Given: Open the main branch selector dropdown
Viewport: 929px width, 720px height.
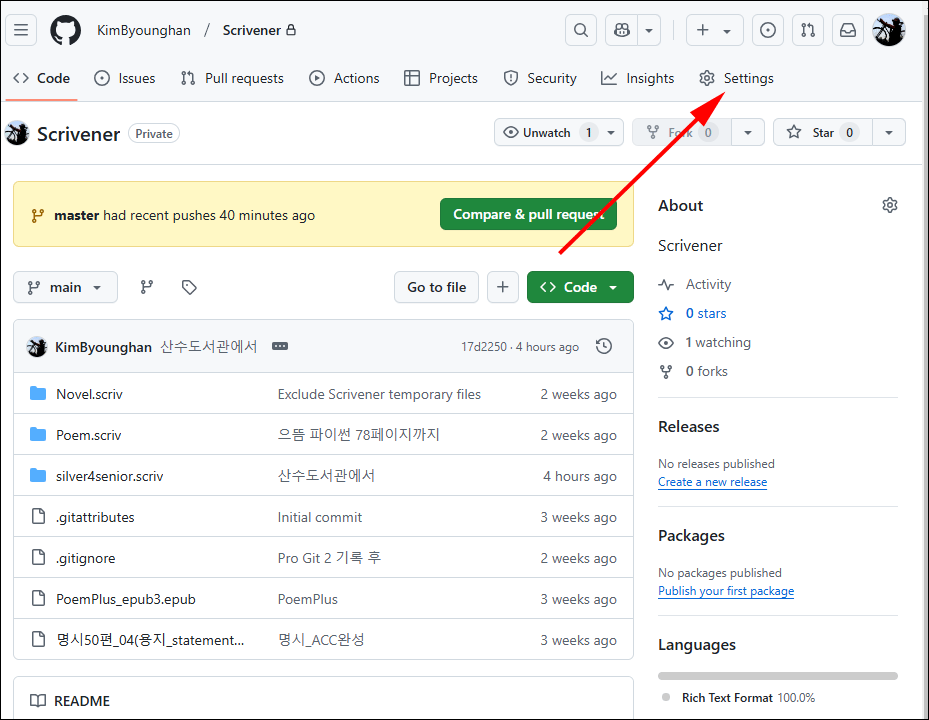Looking at the screenshot, I should [x=65, y=287].
